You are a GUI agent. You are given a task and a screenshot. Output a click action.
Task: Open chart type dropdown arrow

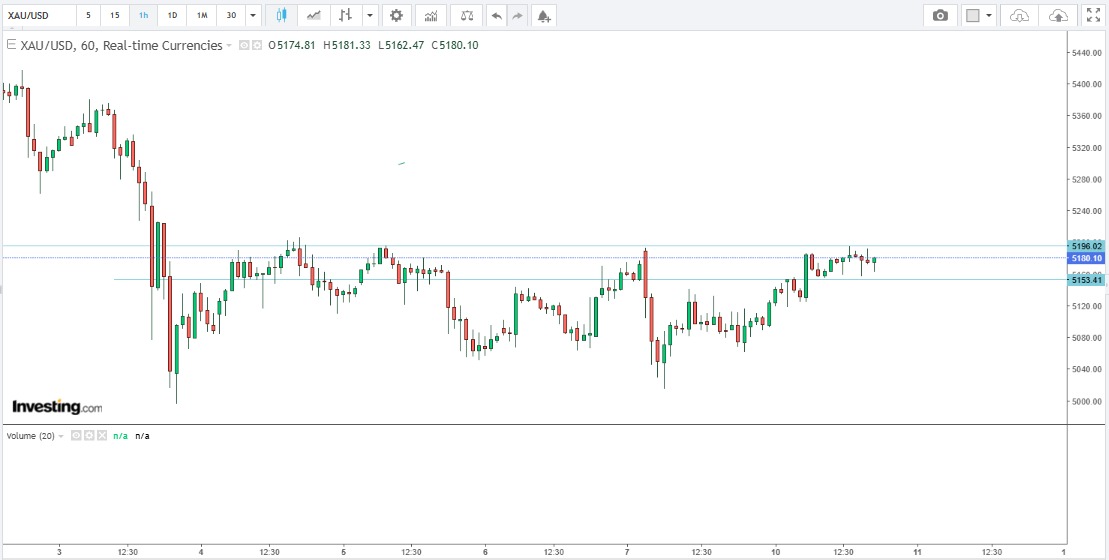(371, 15)
